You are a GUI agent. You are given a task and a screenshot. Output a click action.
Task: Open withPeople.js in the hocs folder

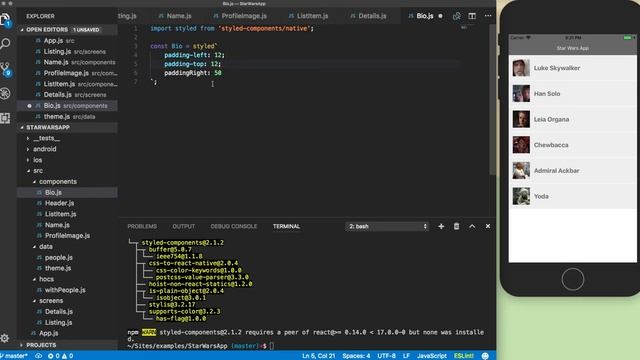[67, 290]
